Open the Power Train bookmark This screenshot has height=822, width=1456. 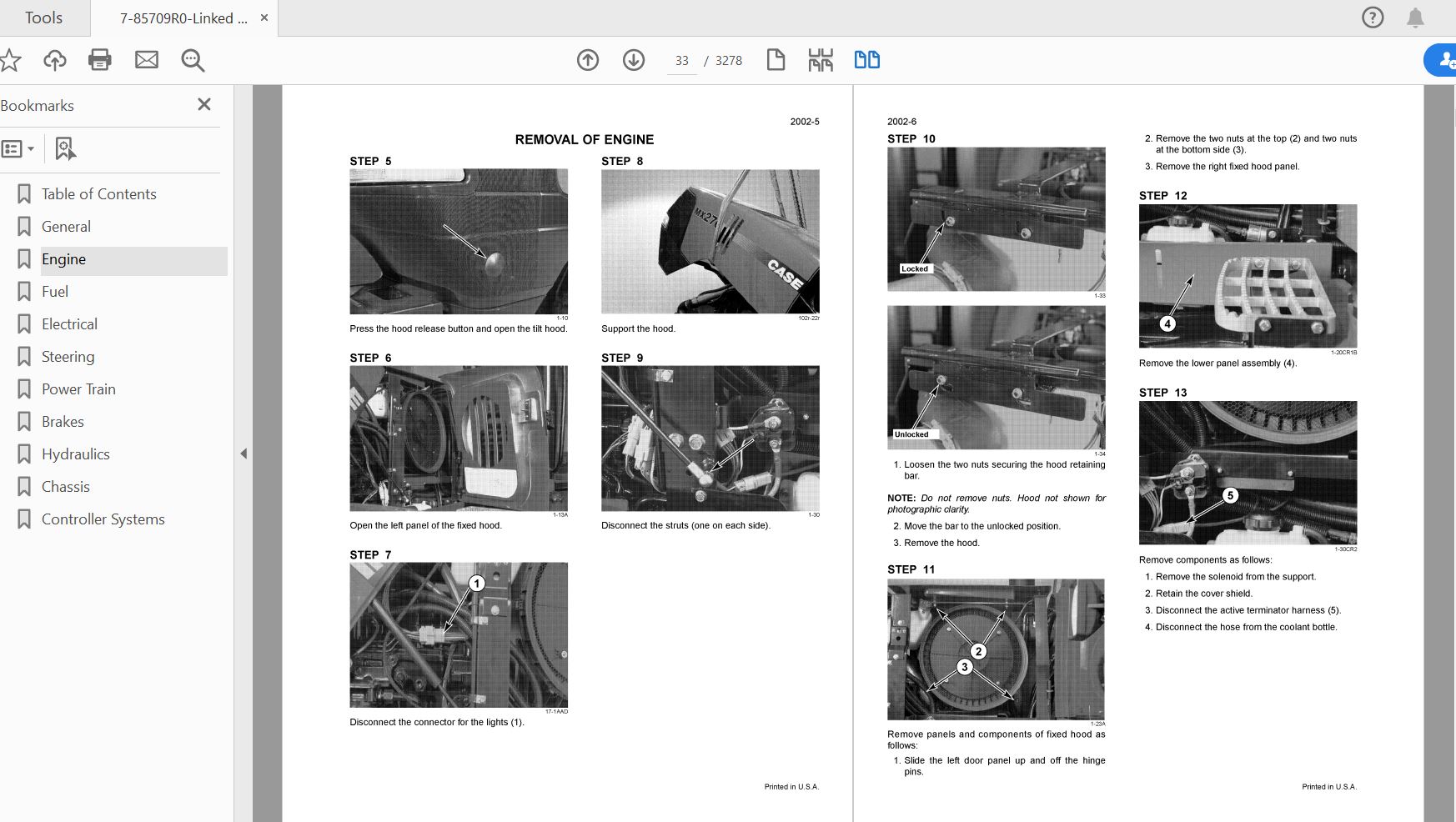(x=79, y=389)
